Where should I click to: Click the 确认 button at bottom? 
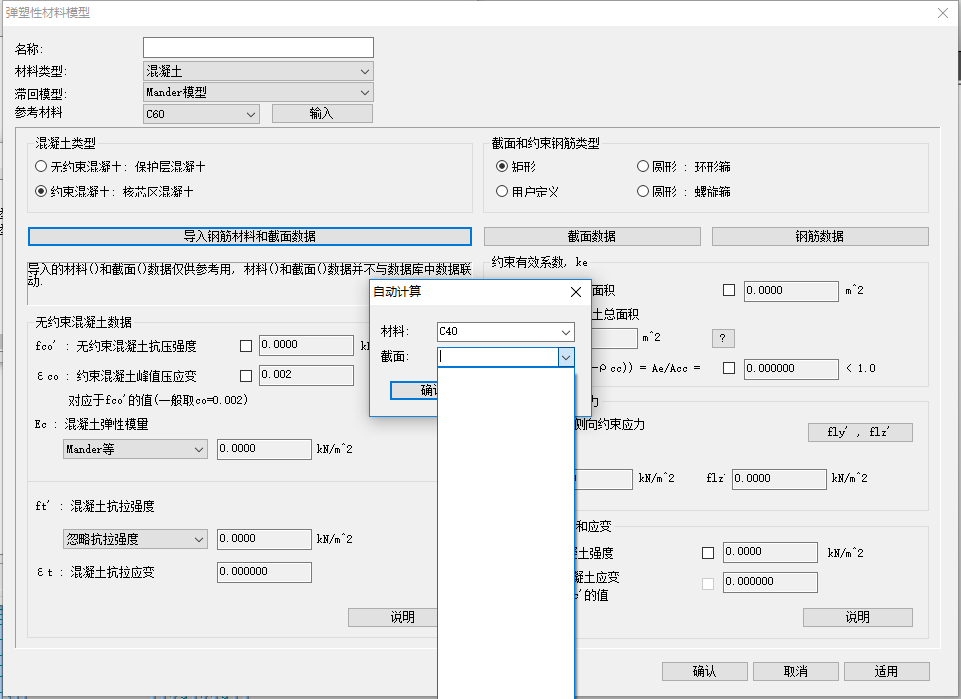[705, 671]
